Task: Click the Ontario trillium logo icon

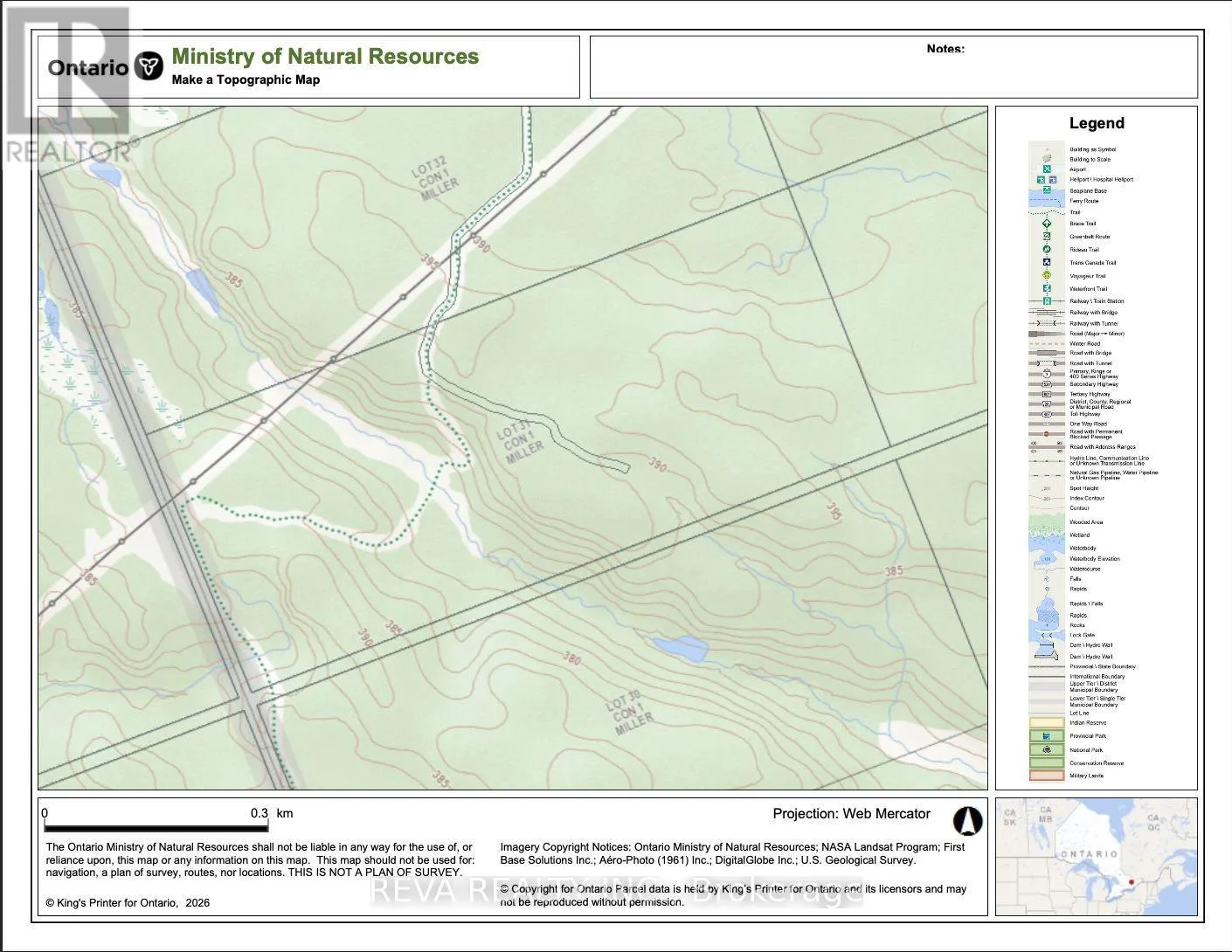Action: [149, 66]
